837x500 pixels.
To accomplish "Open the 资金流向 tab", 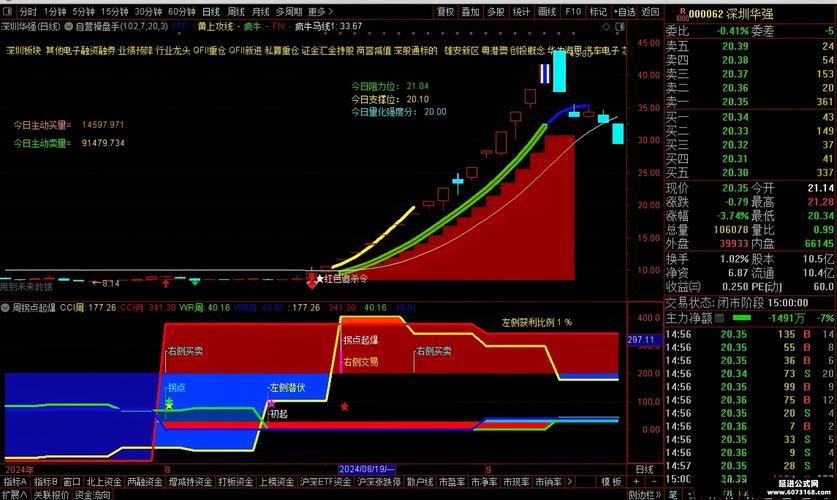I will pyautogui.click(x=92, y=495).
